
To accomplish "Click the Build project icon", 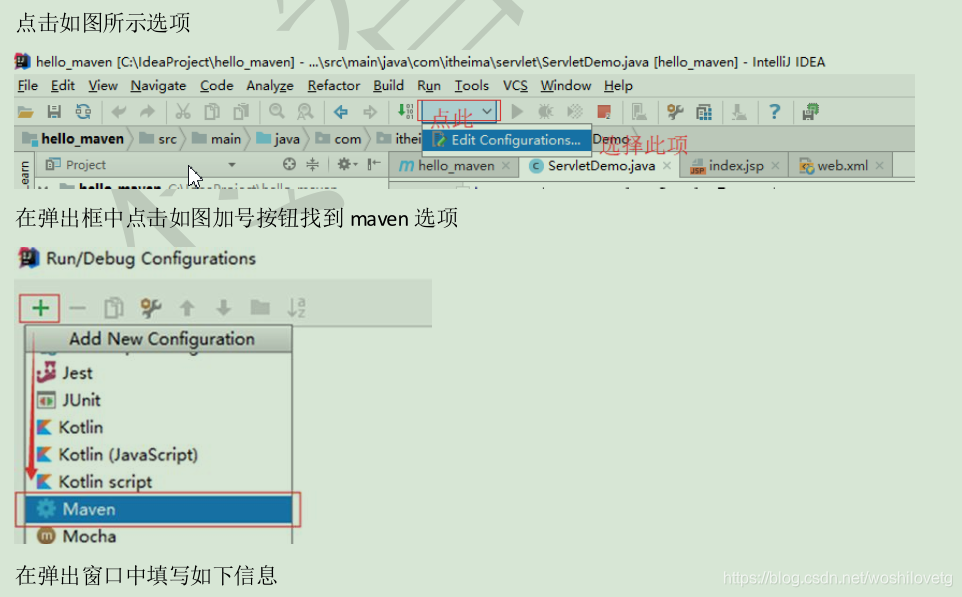I will click(x=406, y=111).
